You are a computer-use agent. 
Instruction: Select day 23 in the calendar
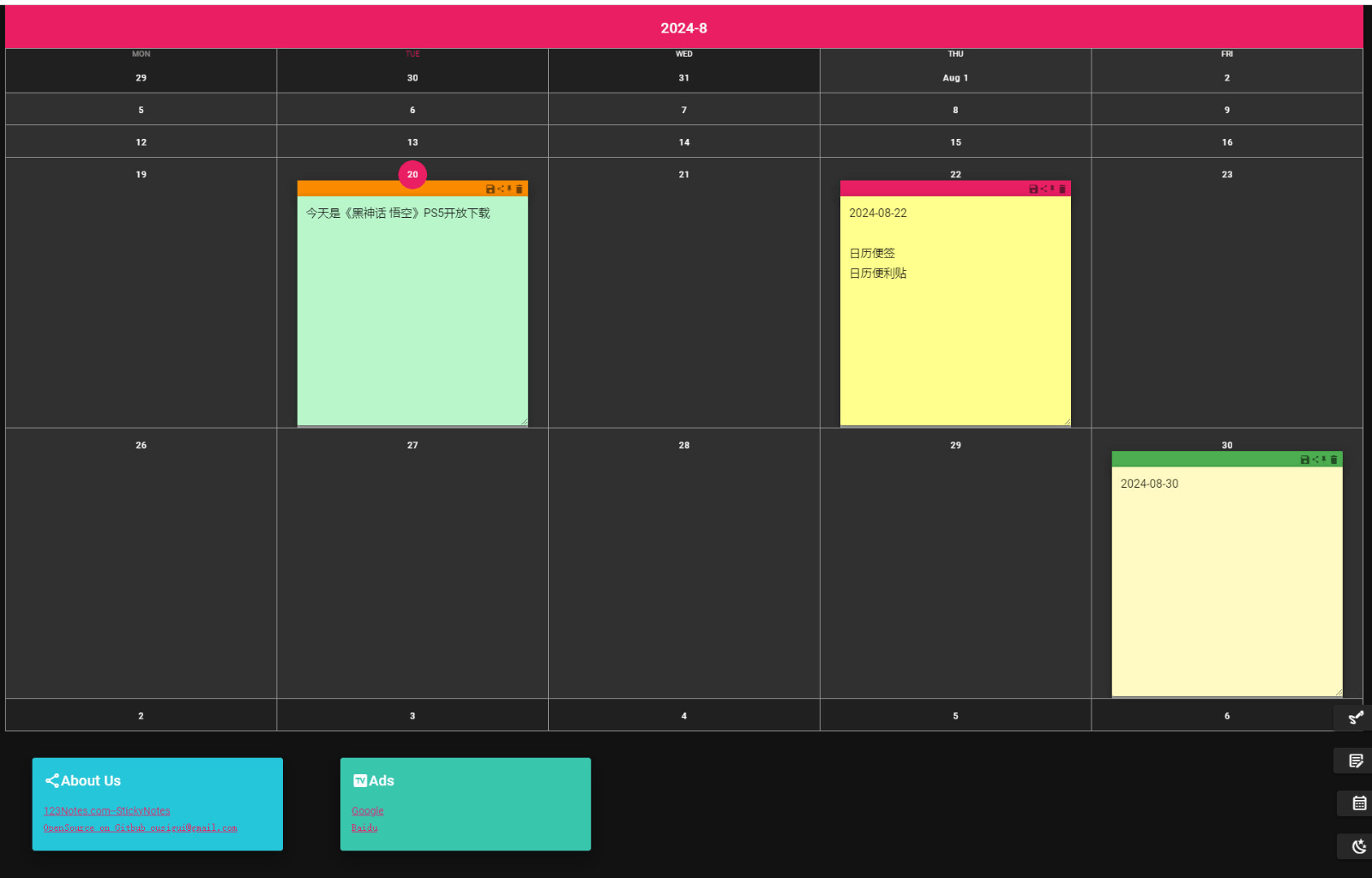click(x=1227, y=175)
